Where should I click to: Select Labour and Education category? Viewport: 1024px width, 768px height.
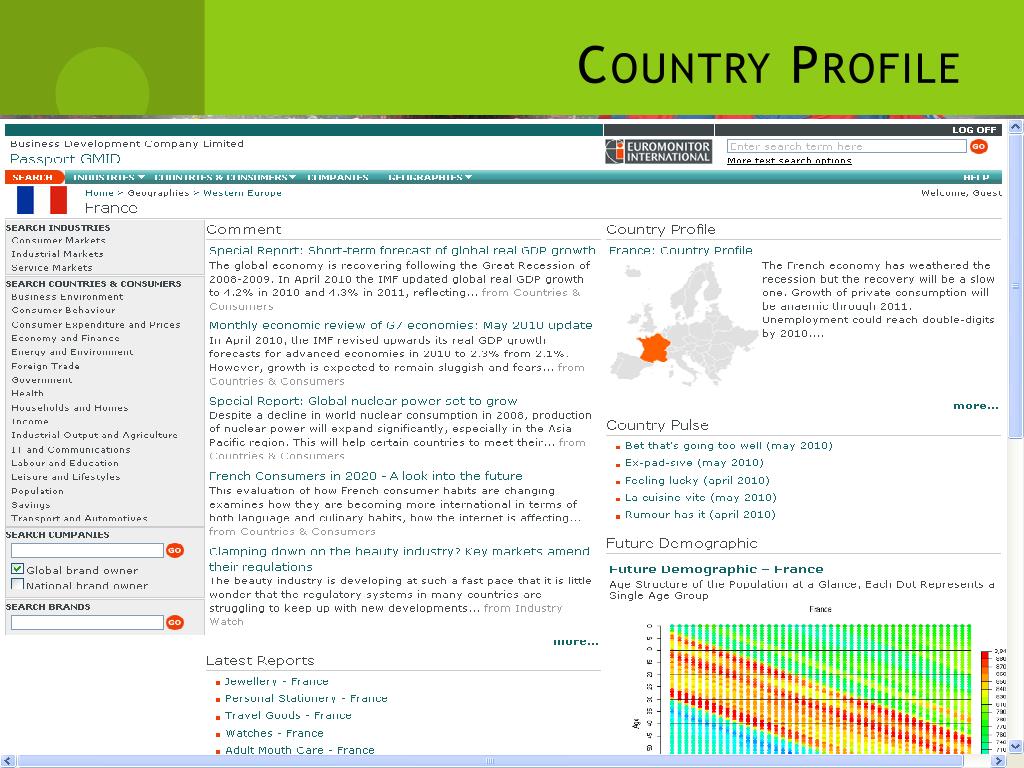point(65,463)
